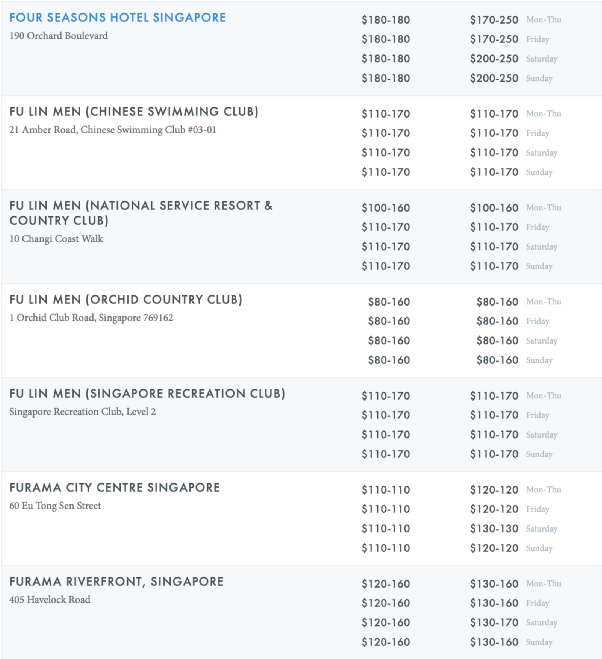Click the Furama City Centre Singapore heading
Viewport: 602px width, 659px height.
[x=114, y=488]
